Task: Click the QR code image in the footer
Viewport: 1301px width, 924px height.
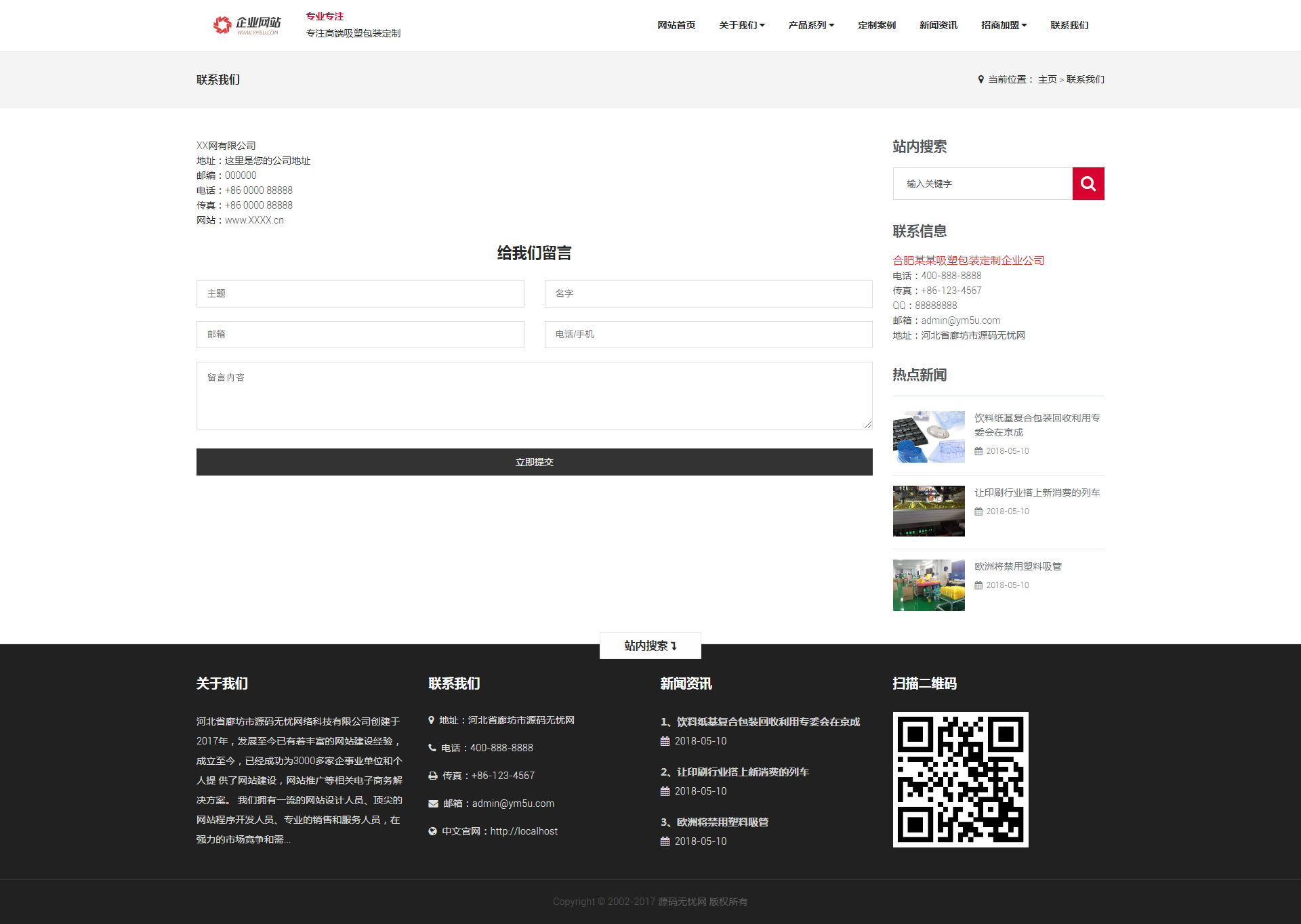Action: point(960,779)
